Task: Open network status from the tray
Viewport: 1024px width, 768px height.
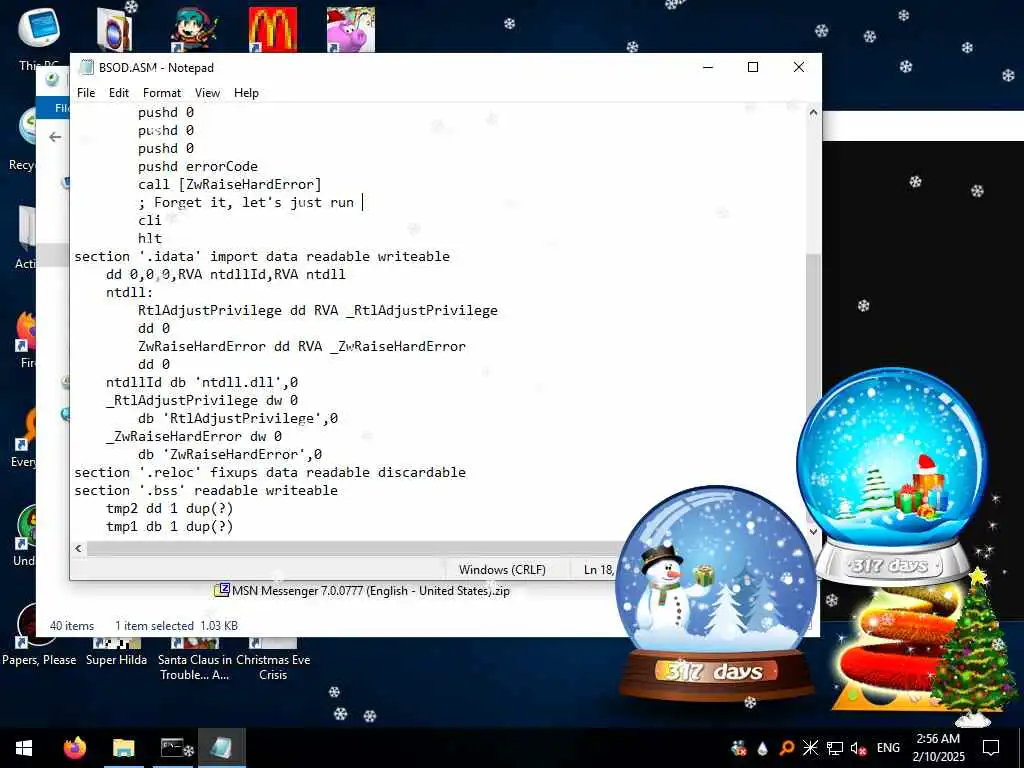Action: pyautogui.click(x=835, y=748)
